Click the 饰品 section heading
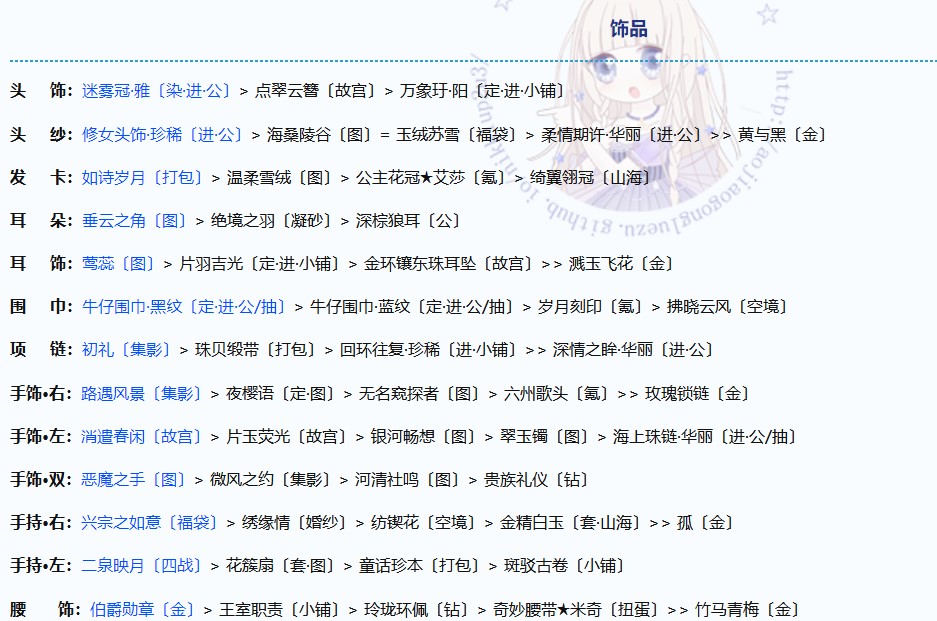The width and height of the screenshot is (937, 621). tap(629, 29)
